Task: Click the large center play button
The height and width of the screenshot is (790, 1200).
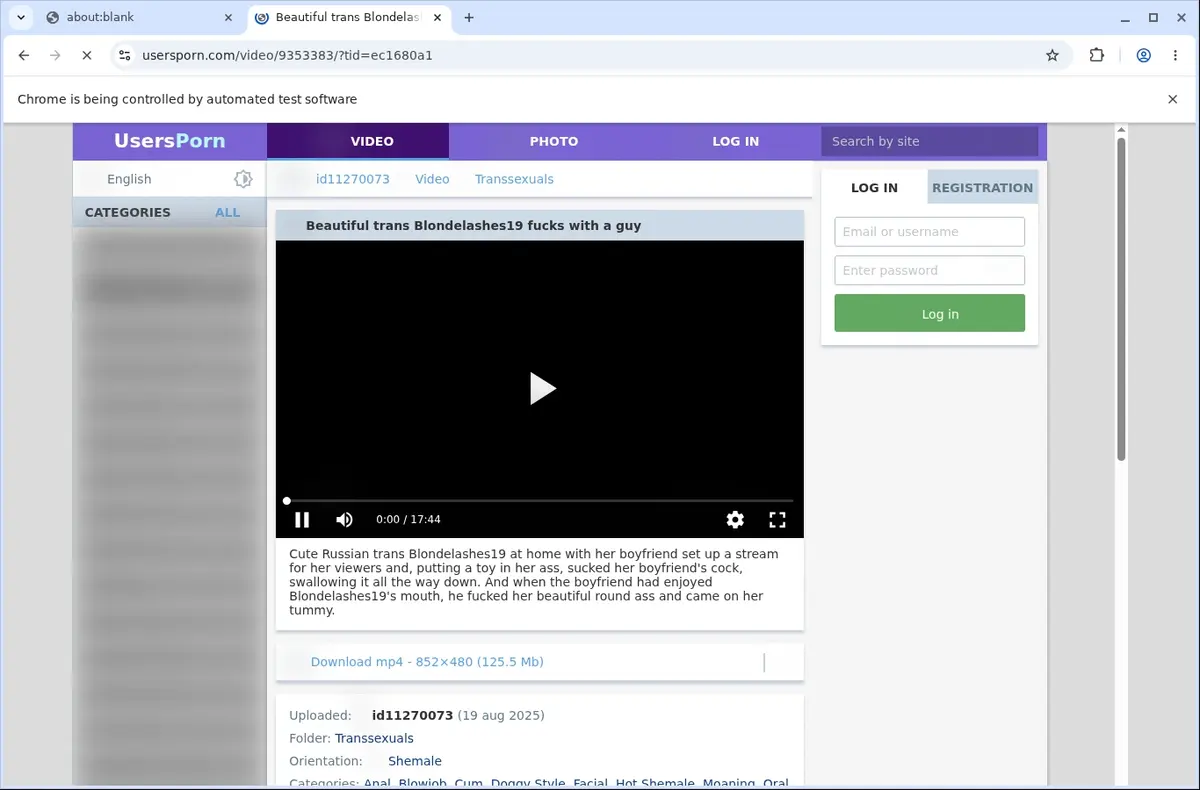Action: pos(541,388)
